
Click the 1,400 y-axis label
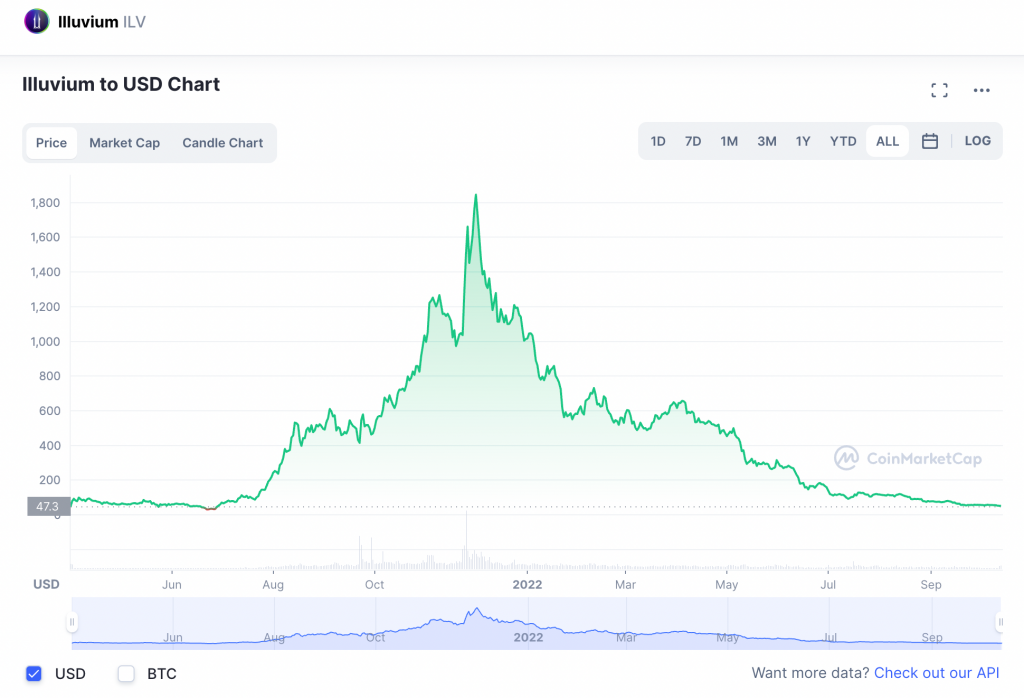pos(45,272)
